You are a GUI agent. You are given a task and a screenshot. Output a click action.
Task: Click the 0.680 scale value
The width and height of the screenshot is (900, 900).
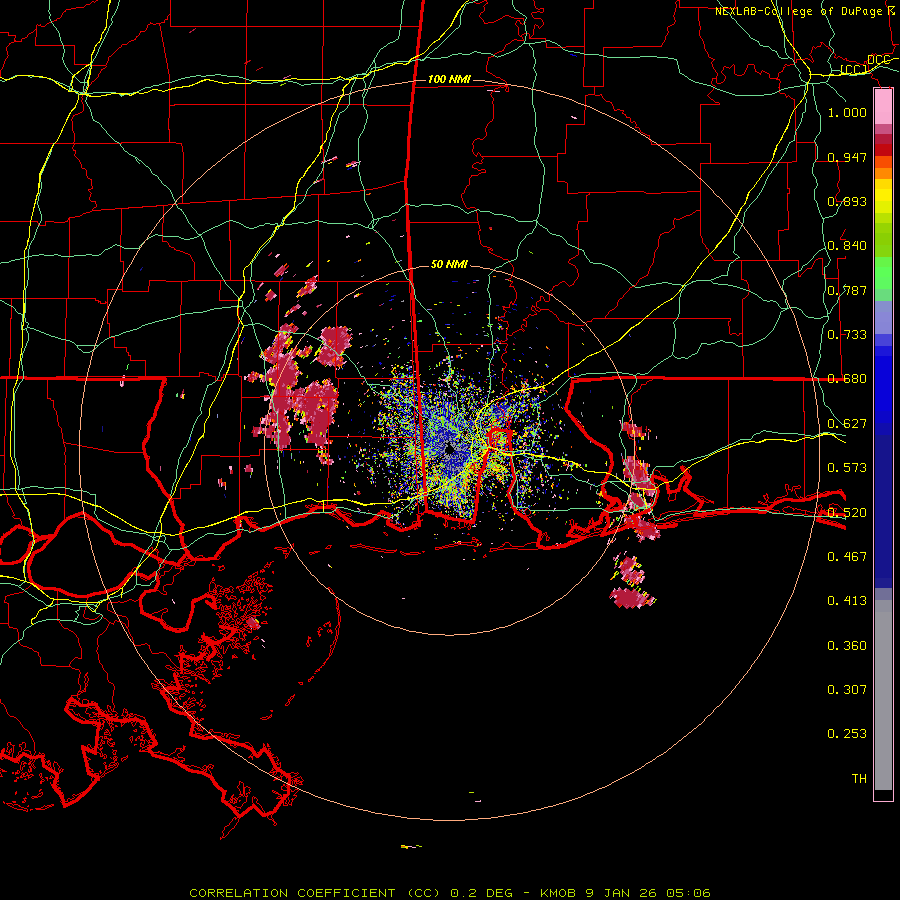[847, 379]
